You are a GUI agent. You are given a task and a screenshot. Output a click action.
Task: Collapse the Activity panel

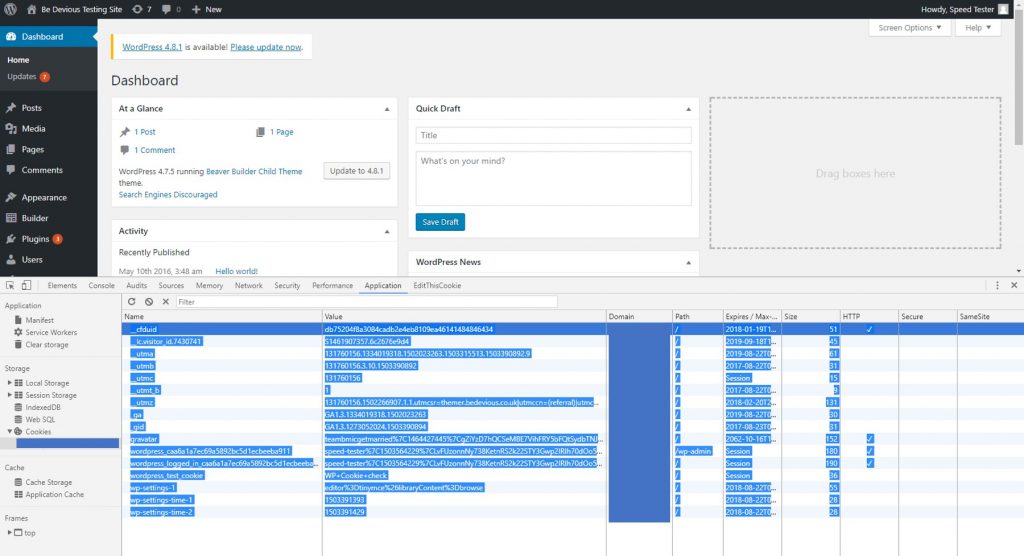[387, 231]
